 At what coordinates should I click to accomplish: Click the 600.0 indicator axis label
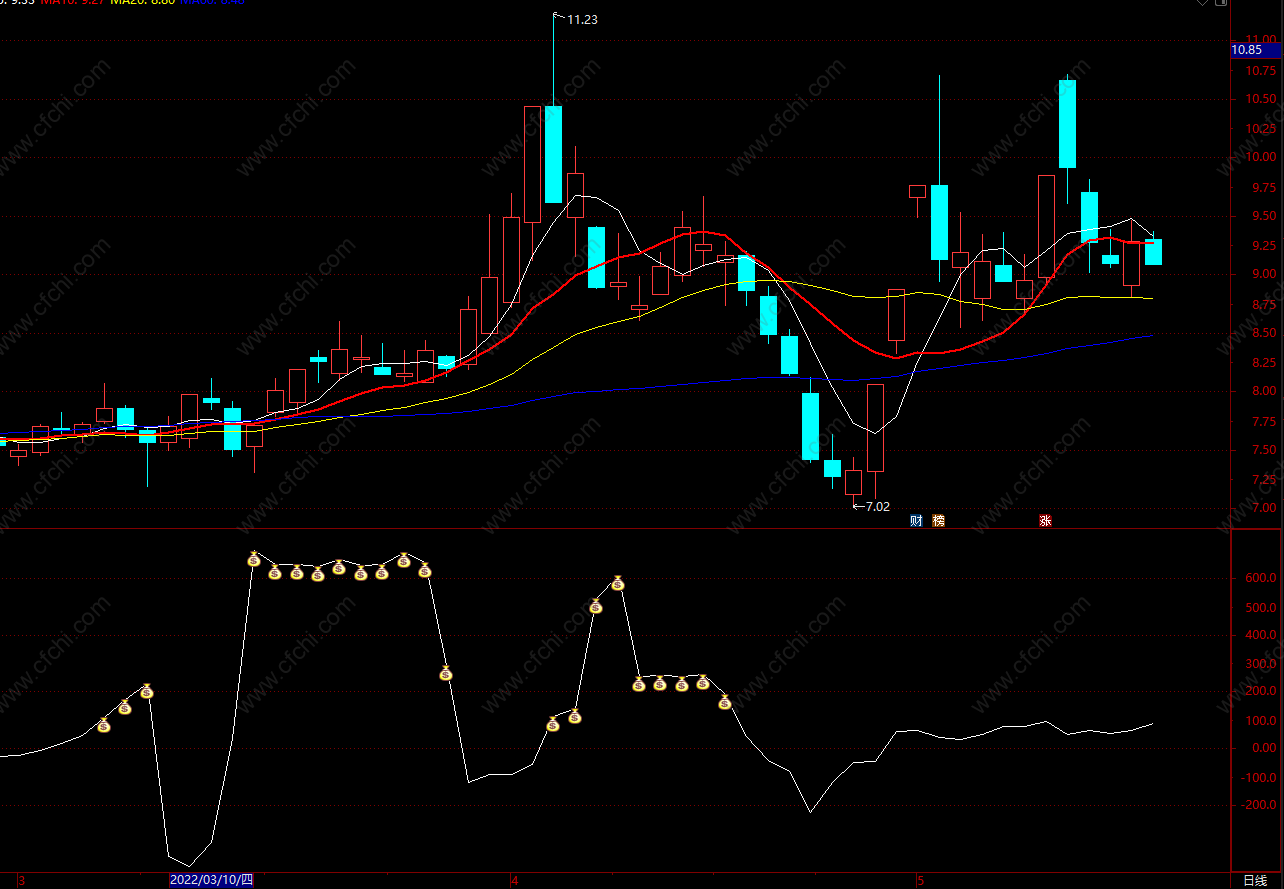(x=1260, y=578)
